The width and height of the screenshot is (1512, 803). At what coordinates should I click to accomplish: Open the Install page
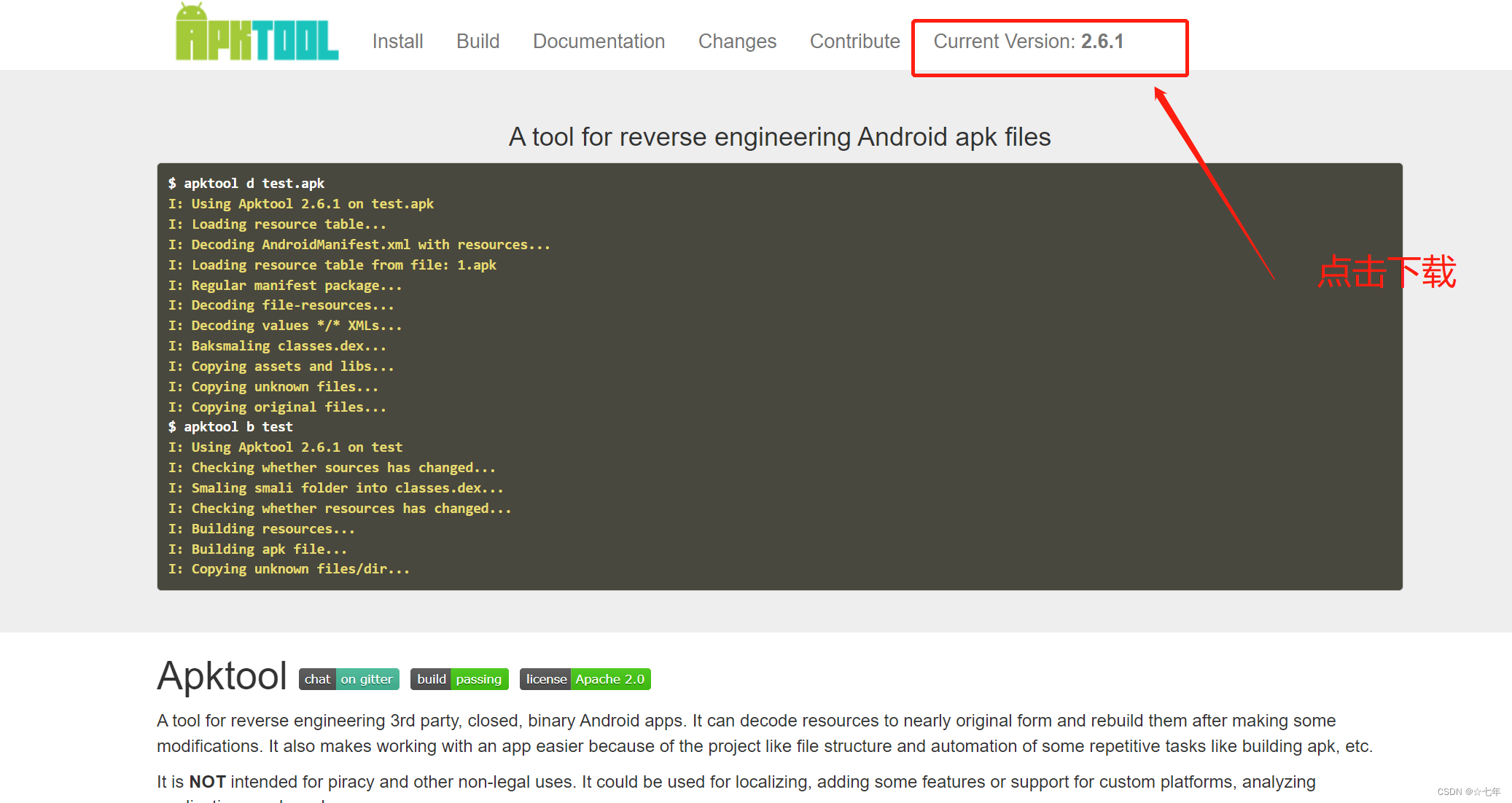click(397, 42)
